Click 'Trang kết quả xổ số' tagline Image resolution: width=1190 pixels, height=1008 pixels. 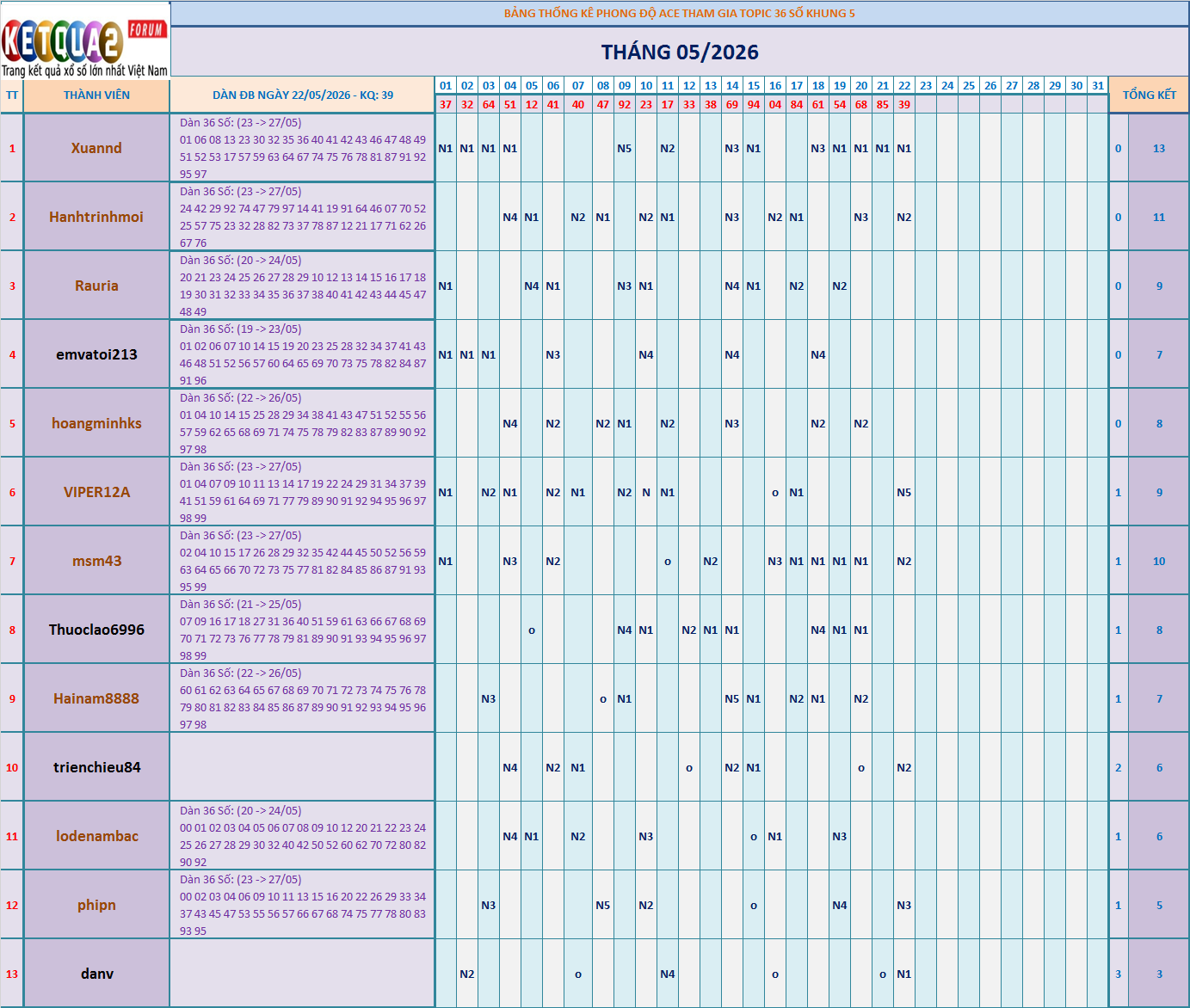point(84,71)
